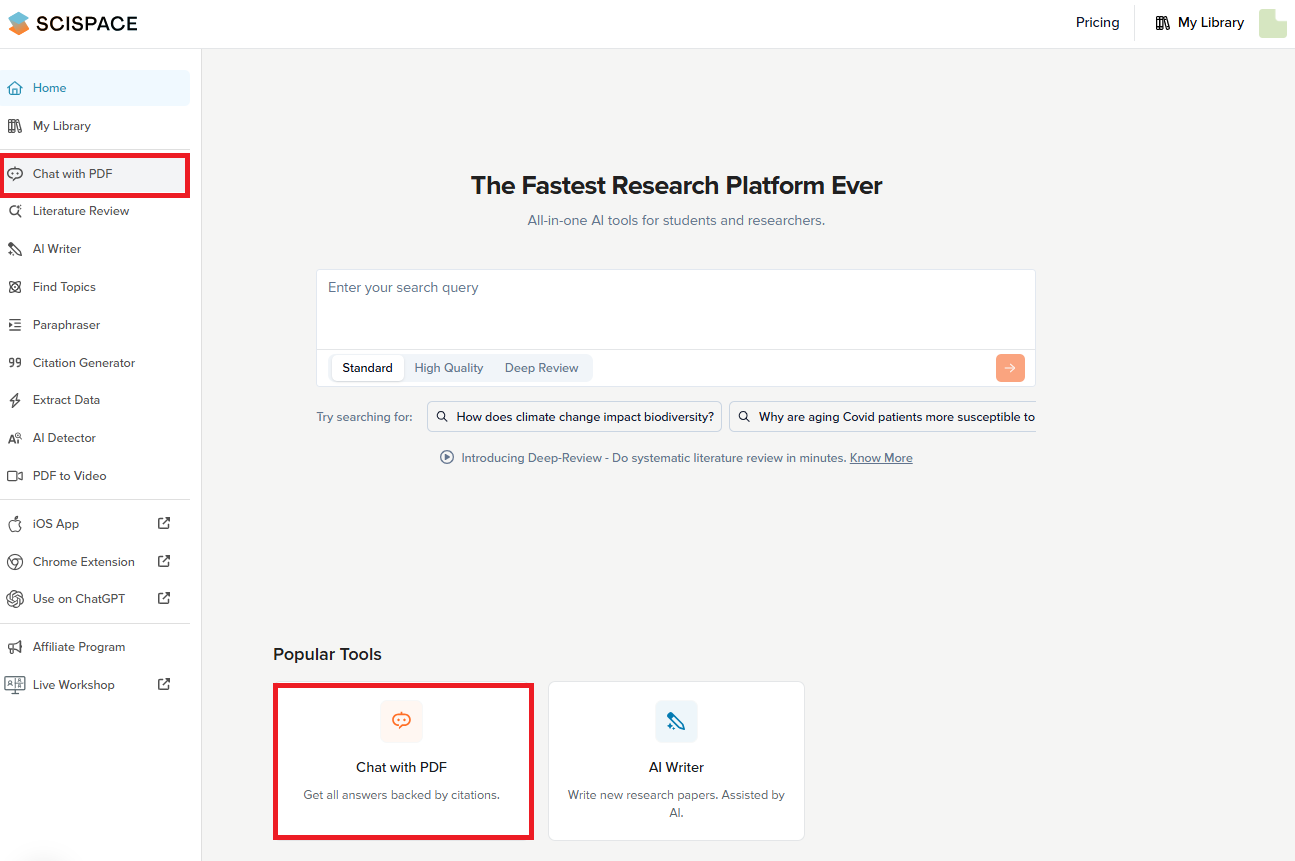The width and height of the screenshot is (1295, 861).
Task: Select the AI Writer pen icon in sidebar
Action: tap(15, 249)
